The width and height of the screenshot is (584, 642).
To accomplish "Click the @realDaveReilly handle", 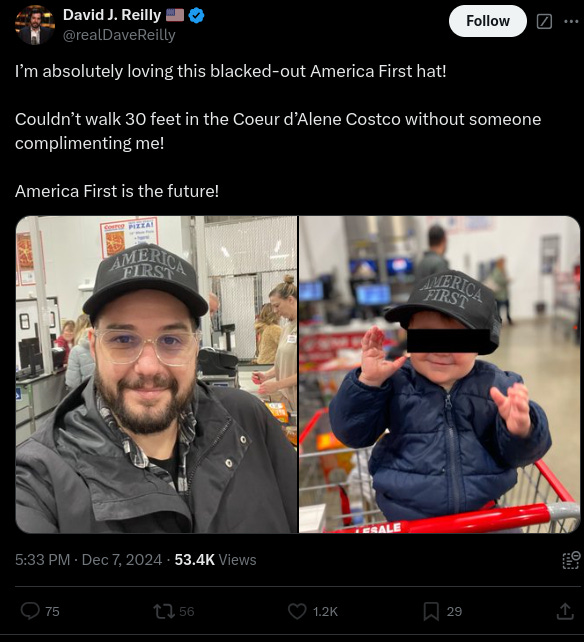I will coord(119,35).
